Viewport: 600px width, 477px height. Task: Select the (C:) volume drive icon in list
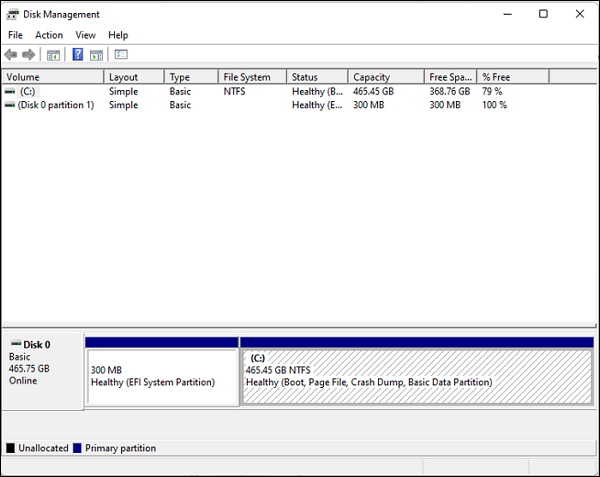[x=10, y=91]
